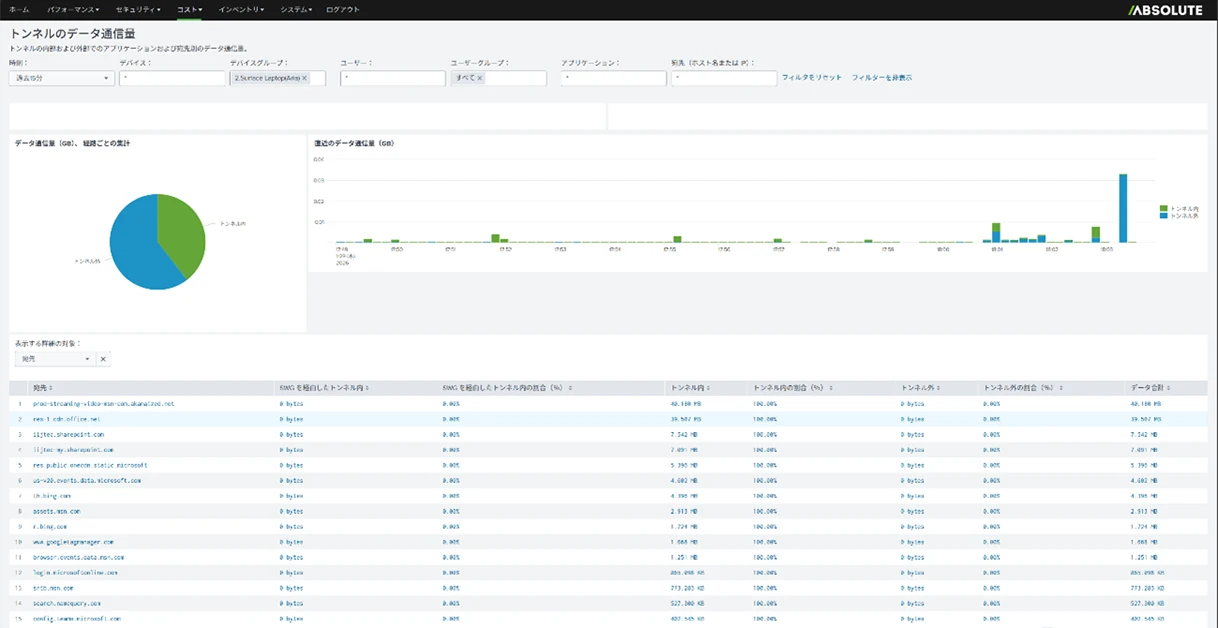Toggle トンネル内 green legend entry in bar chart

click(x=1179, y=208)
